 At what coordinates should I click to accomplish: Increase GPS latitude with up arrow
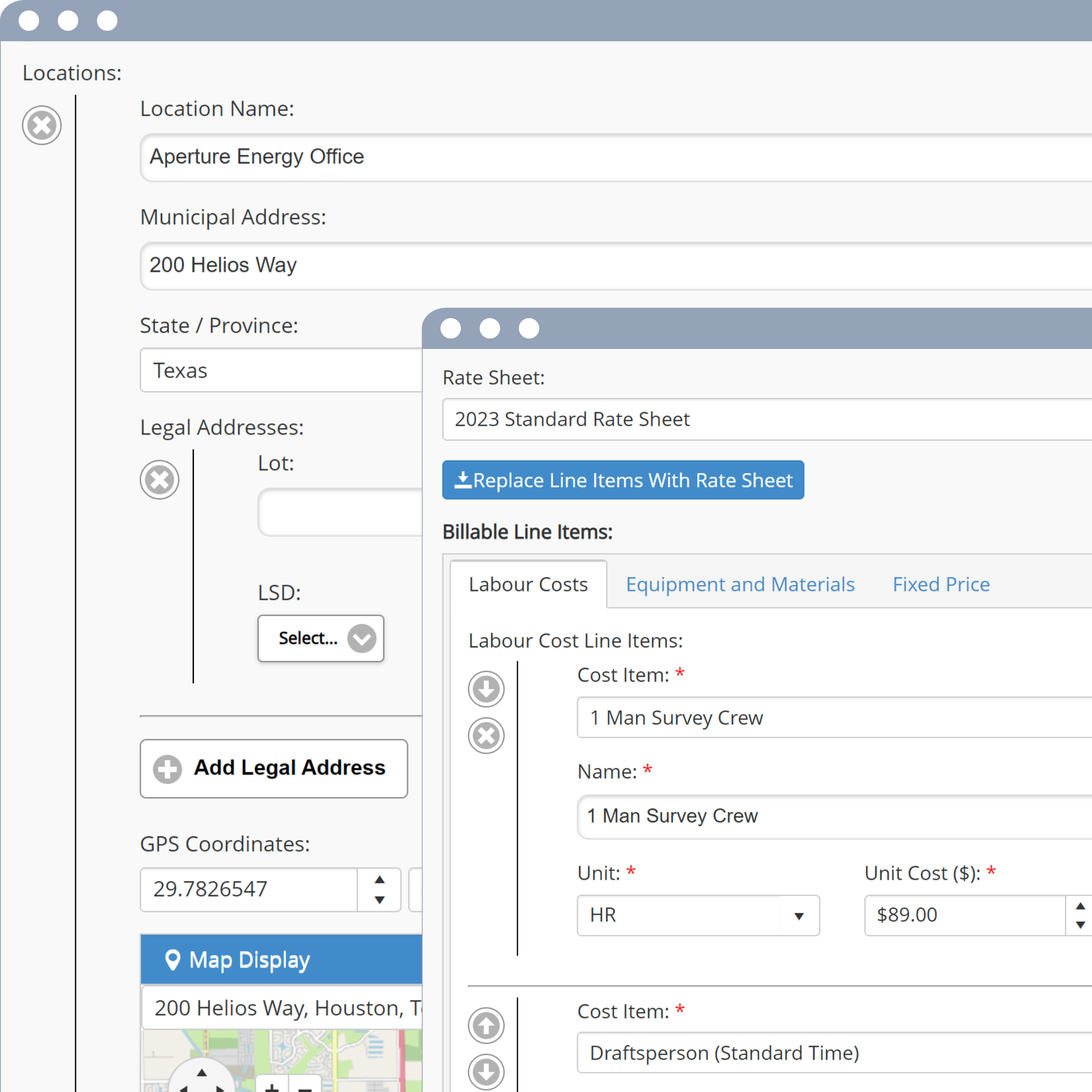(379, 880)
